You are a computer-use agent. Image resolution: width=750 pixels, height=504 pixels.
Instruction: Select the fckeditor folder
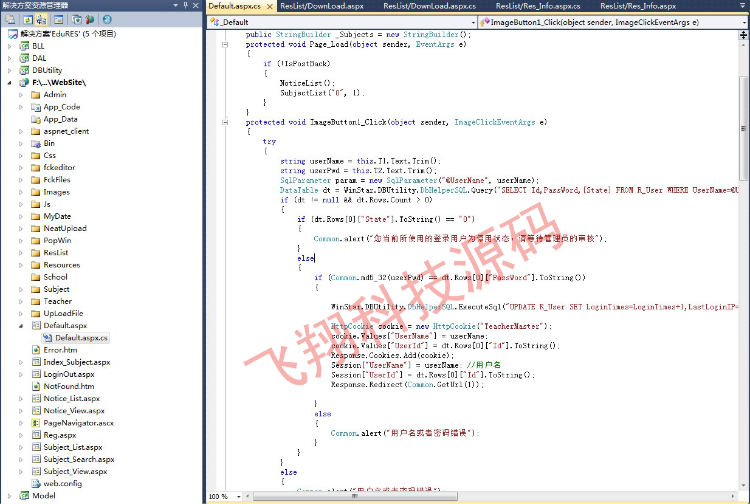pos(59,167)
